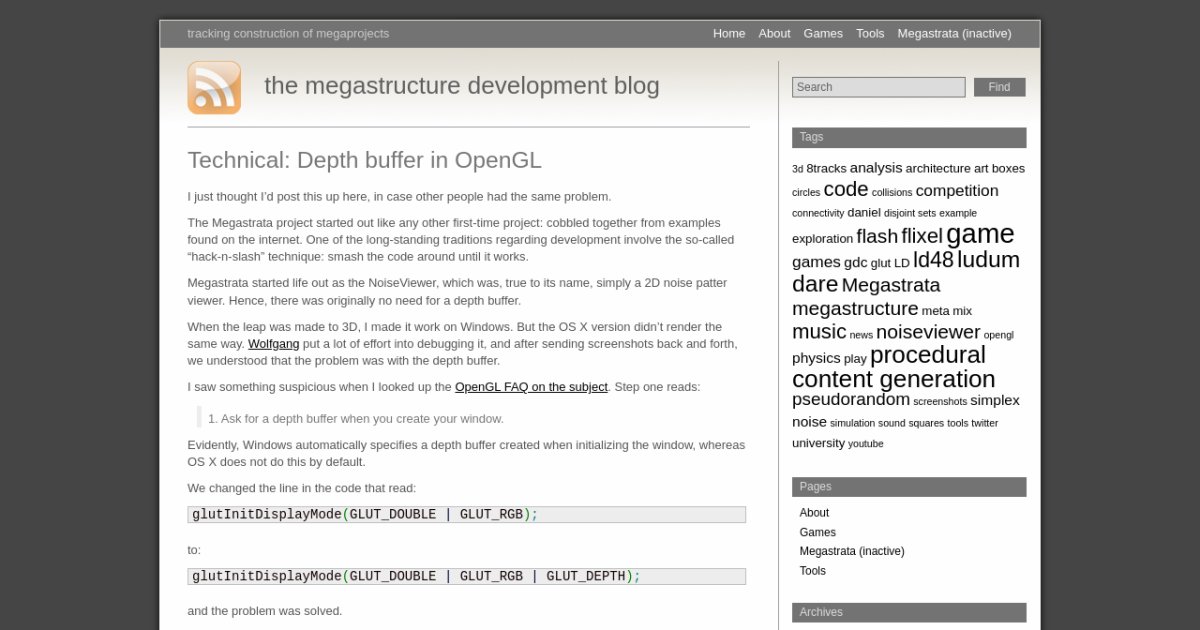Image resolution: width=1200 pixels, height=630 pixels.
Task: Click the orange RSS feed icon
Action: (x=214, y=88)
